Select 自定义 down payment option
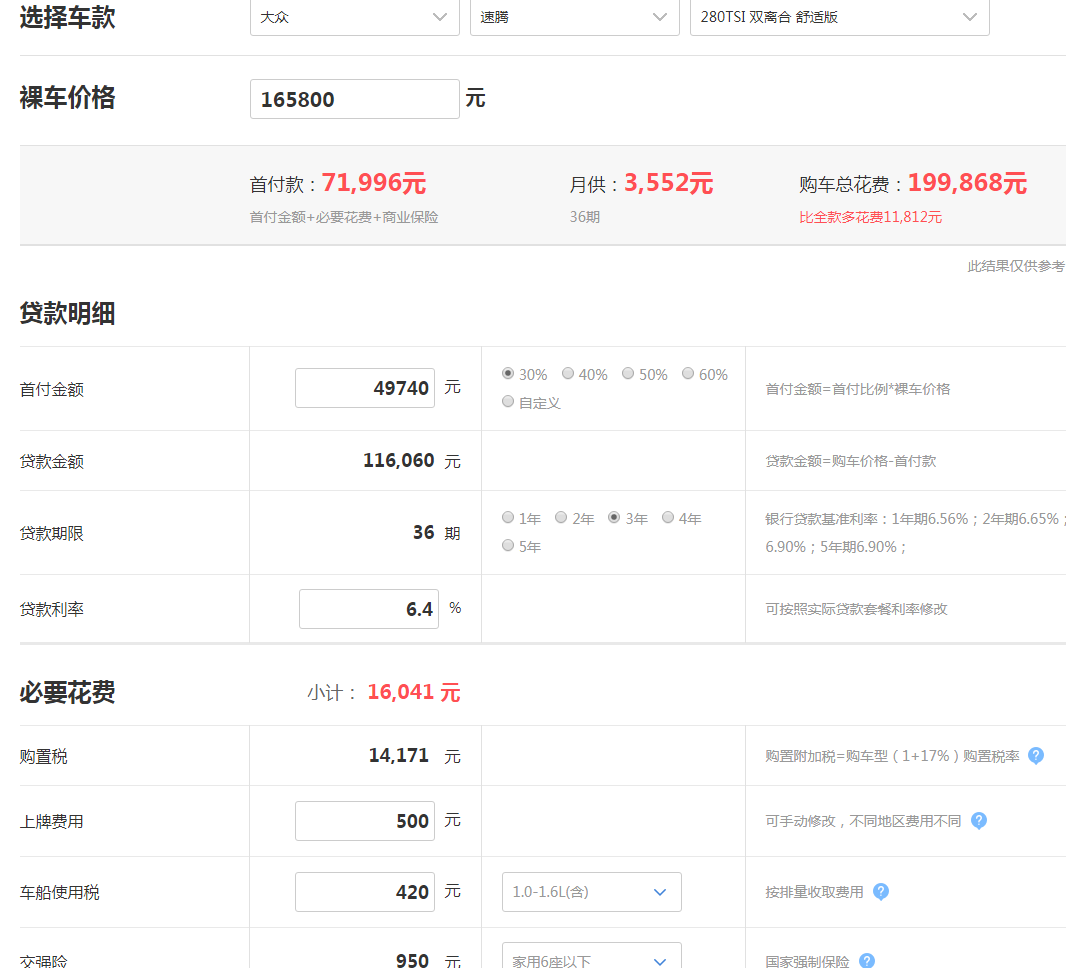The image size is (1066, 968). click(x=508, y=402)
